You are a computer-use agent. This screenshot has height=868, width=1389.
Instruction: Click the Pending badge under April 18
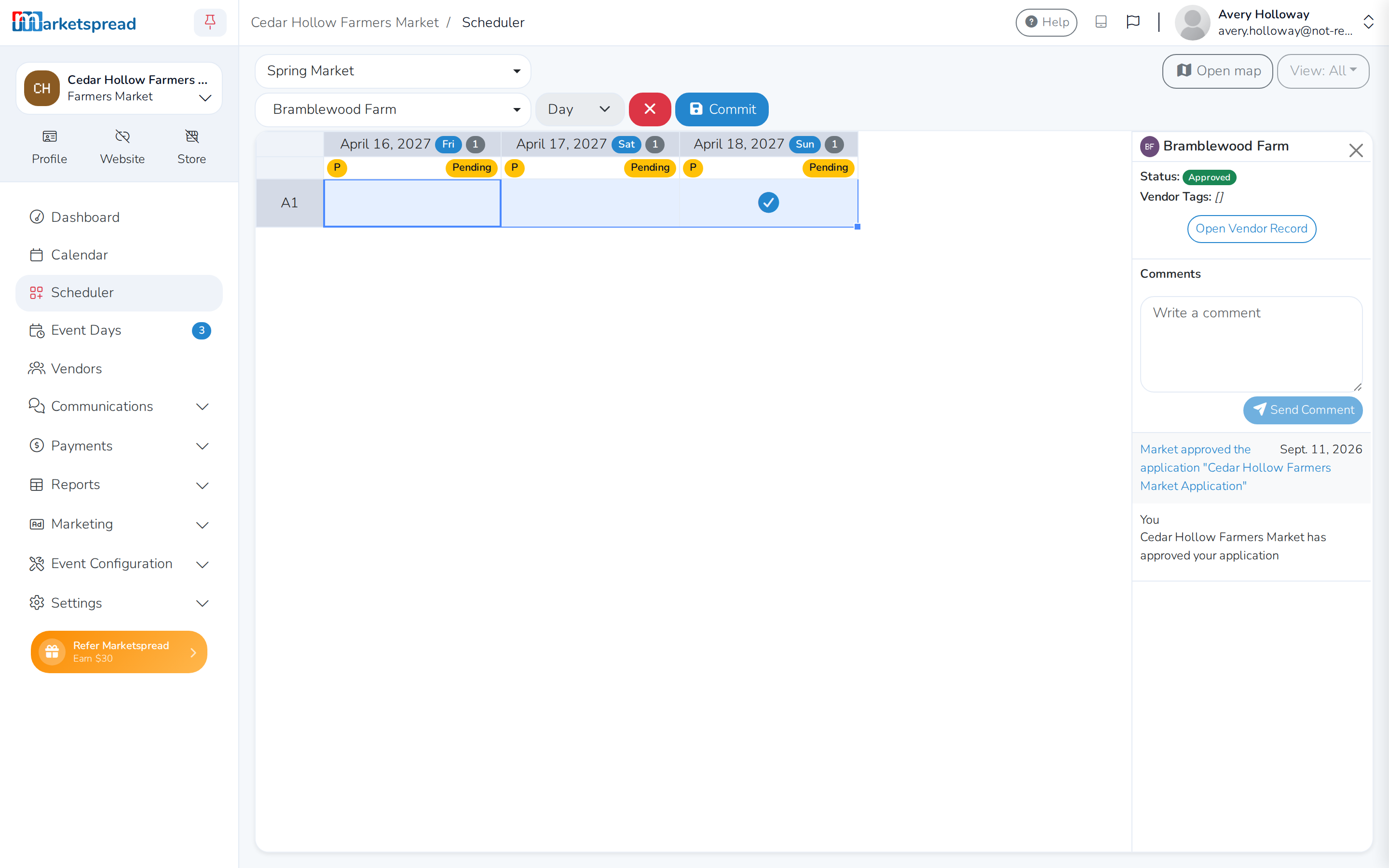(828, 168)
